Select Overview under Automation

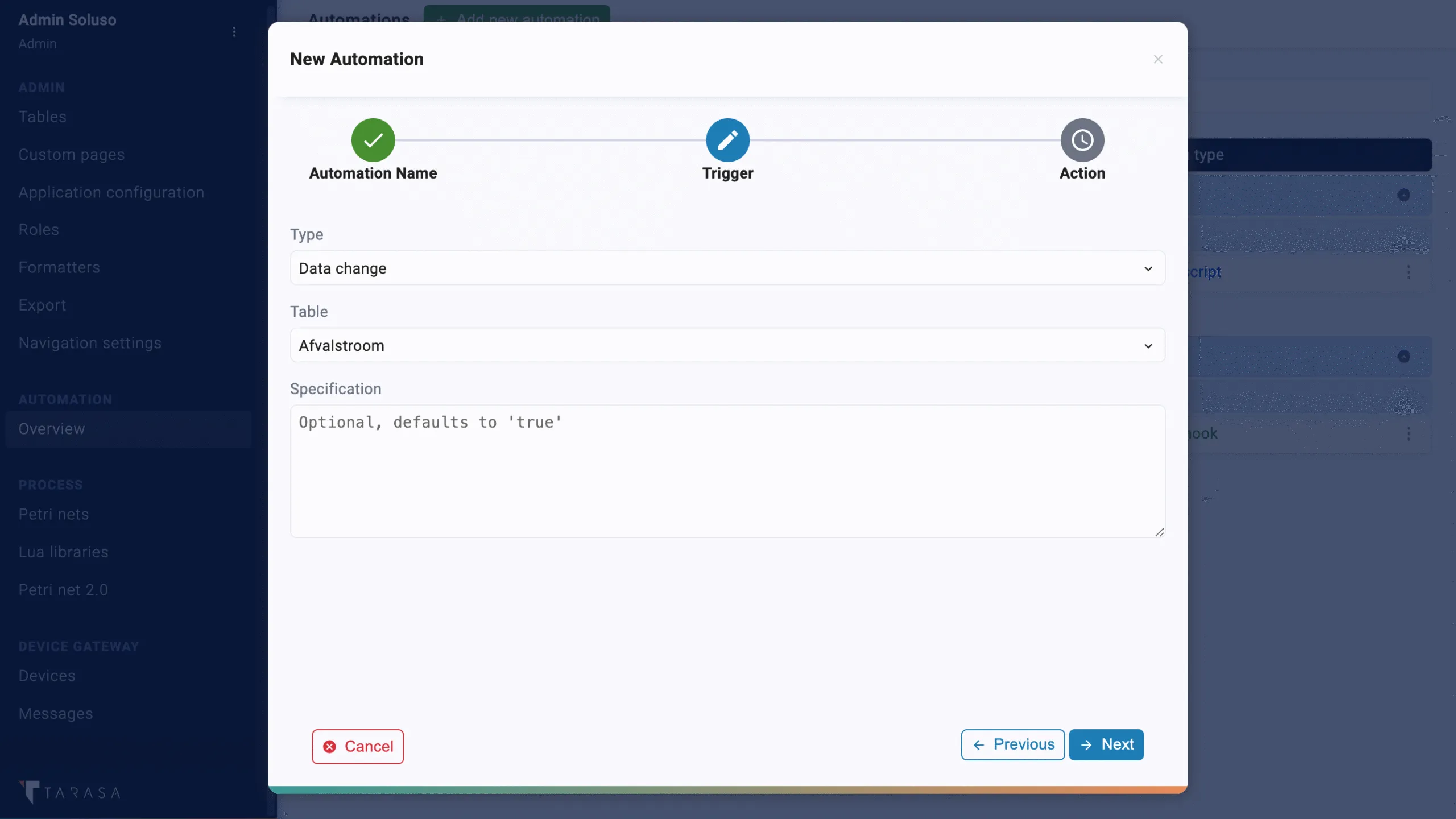click(x=52, y=429)
